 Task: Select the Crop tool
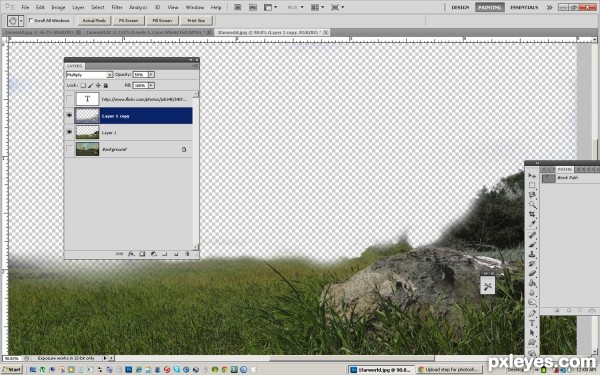click(x=532, y=214)
